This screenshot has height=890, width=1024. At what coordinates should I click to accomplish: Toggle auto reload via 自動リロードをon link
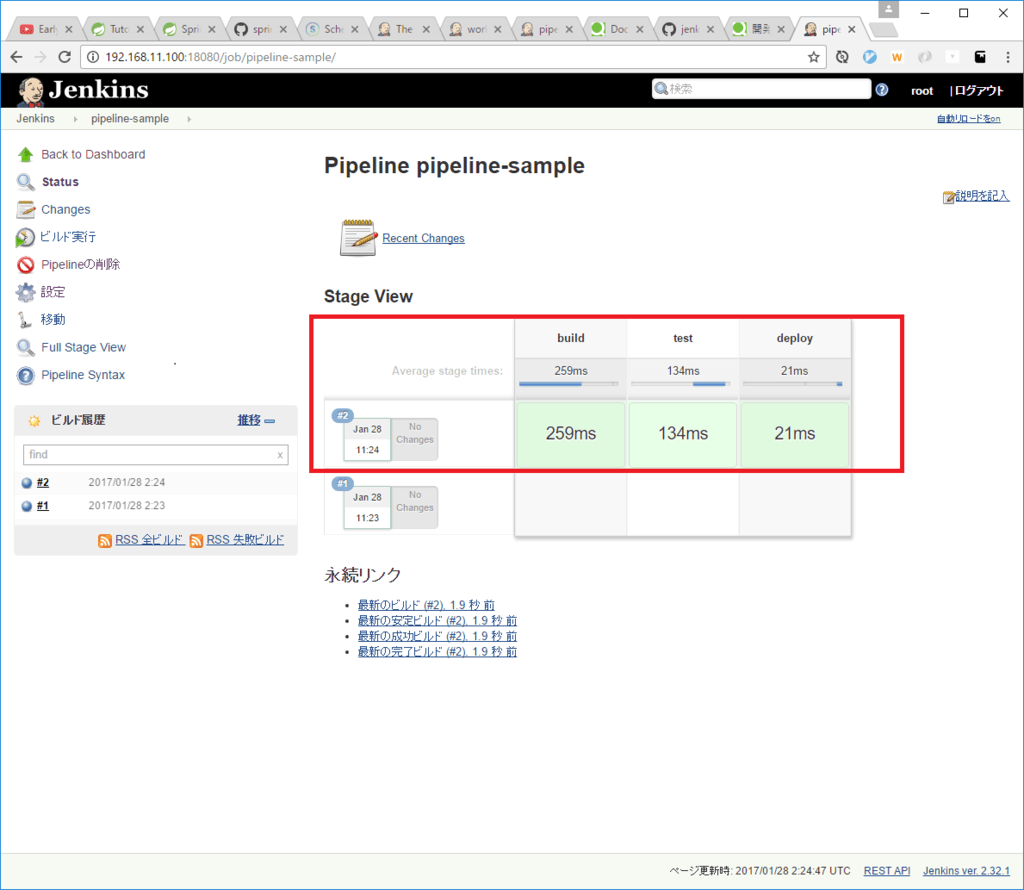(x=968, y=119)
